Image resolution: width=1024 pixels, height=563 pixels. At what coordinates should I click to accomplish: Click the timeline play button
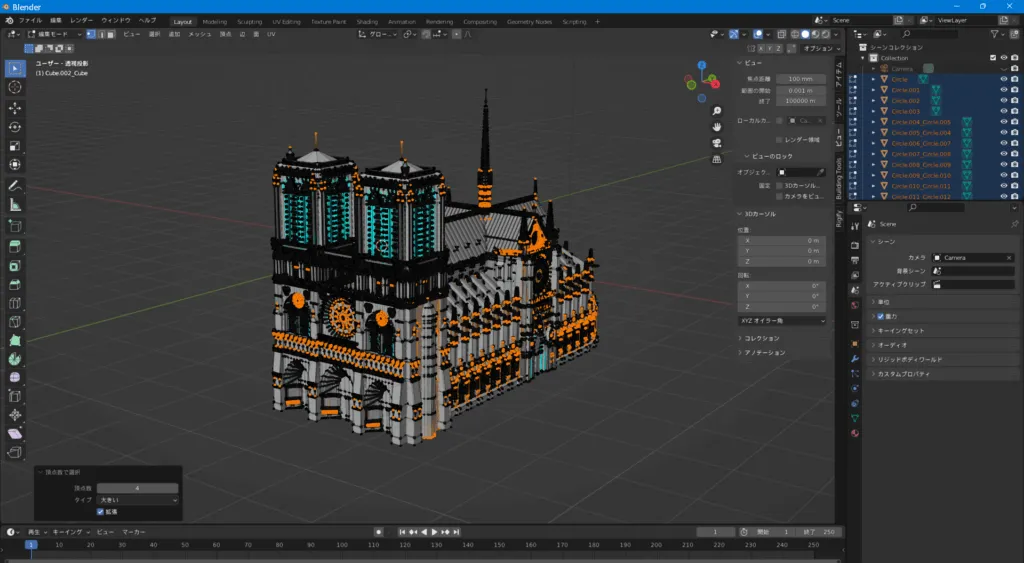point(434,532)
